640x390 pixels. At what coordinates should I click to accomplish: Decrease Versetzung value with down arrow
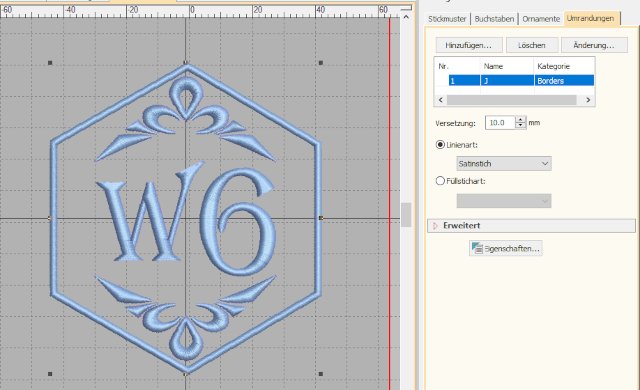(x=520, y=126)
